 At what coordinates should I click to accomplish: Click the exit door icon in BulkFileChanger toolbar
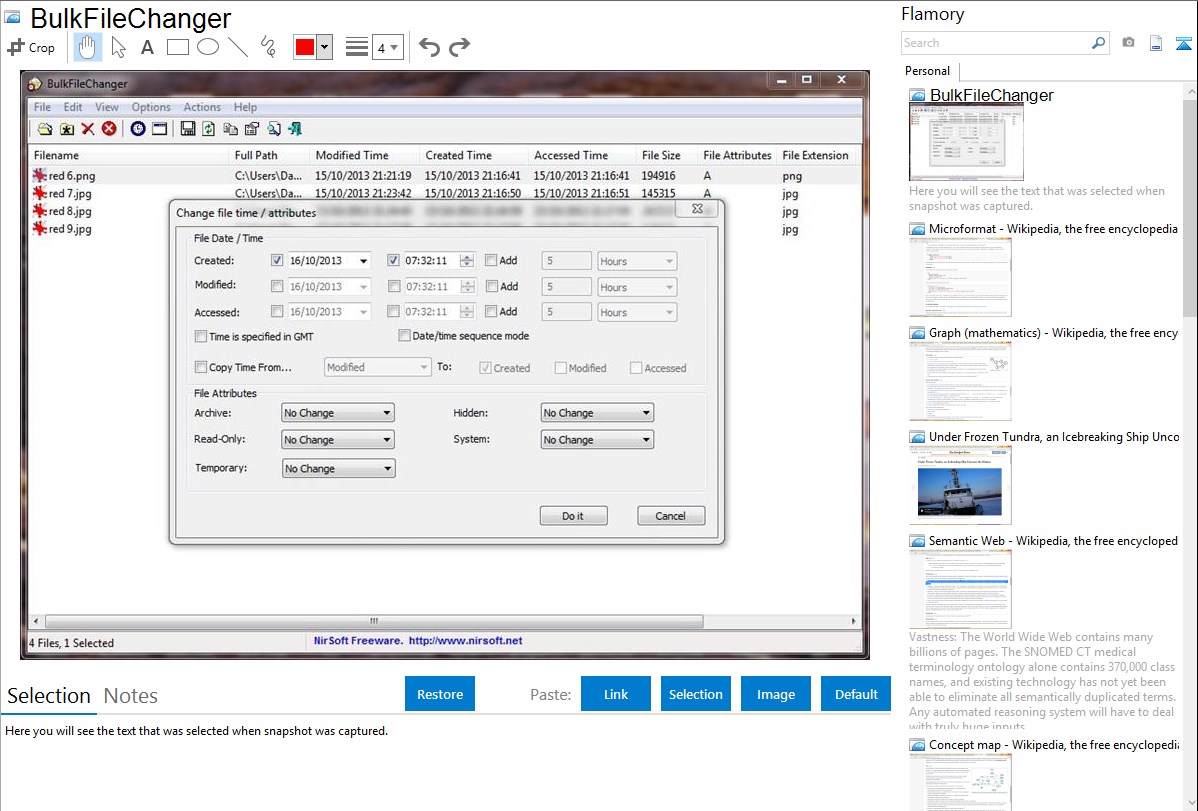click(x=295, y=129)
